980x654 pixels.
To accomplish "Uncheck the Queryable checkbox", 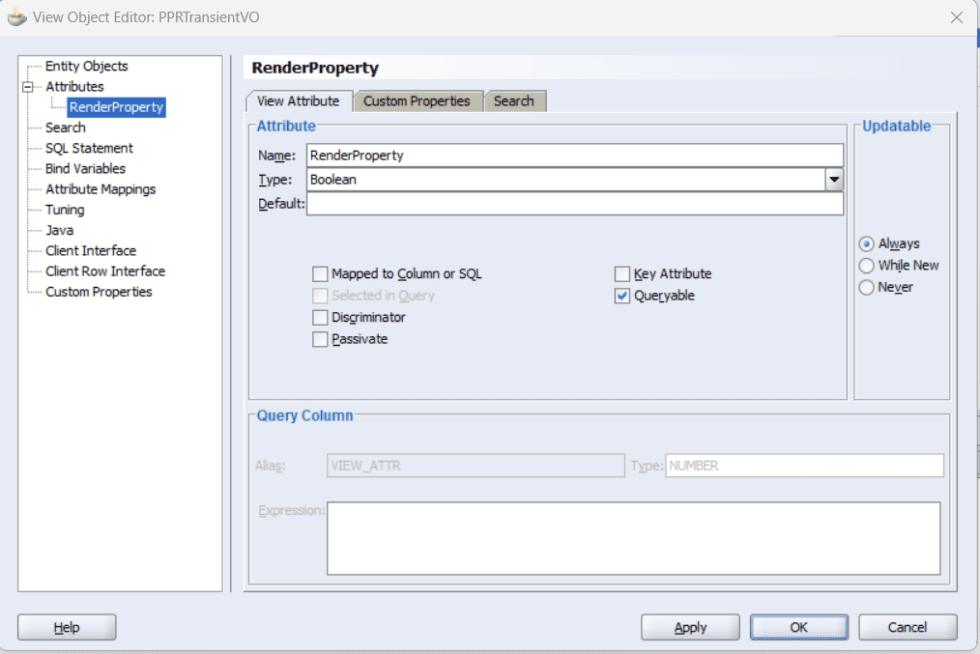I will point(622,296).
